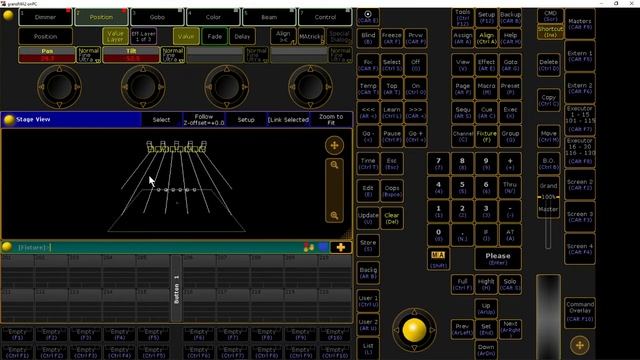Toggle the Prvw preview key
The width and height of the screenshot is (640, 360).
(416, 38)
